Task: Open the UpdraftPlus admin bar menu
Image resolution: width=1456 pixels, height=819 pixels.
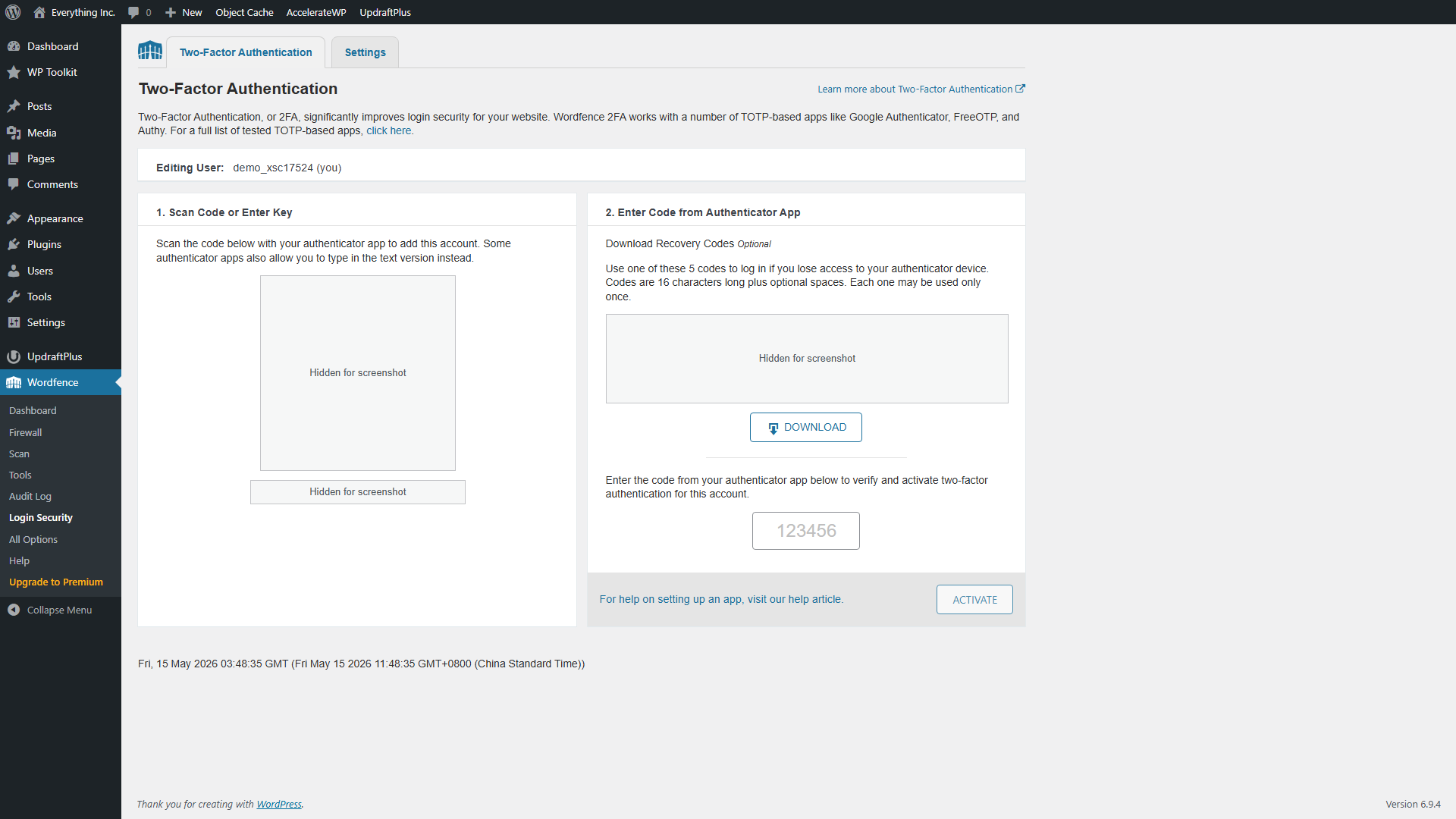Action: point(385,12)
